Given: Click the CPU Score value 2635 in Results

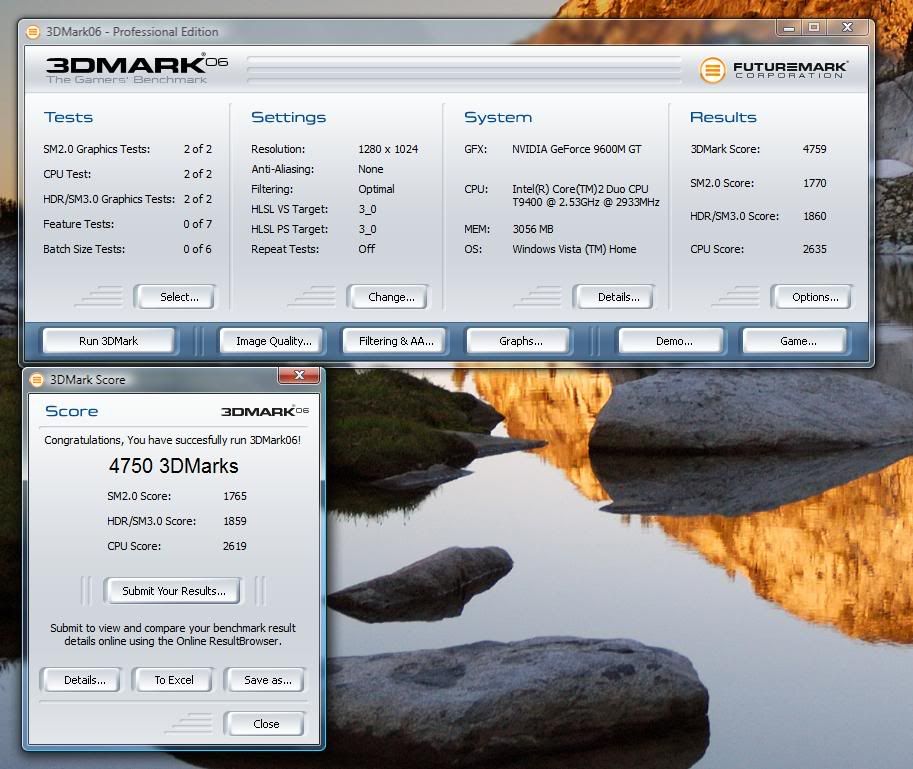Looking at the screenshot, I should [815, 249].
